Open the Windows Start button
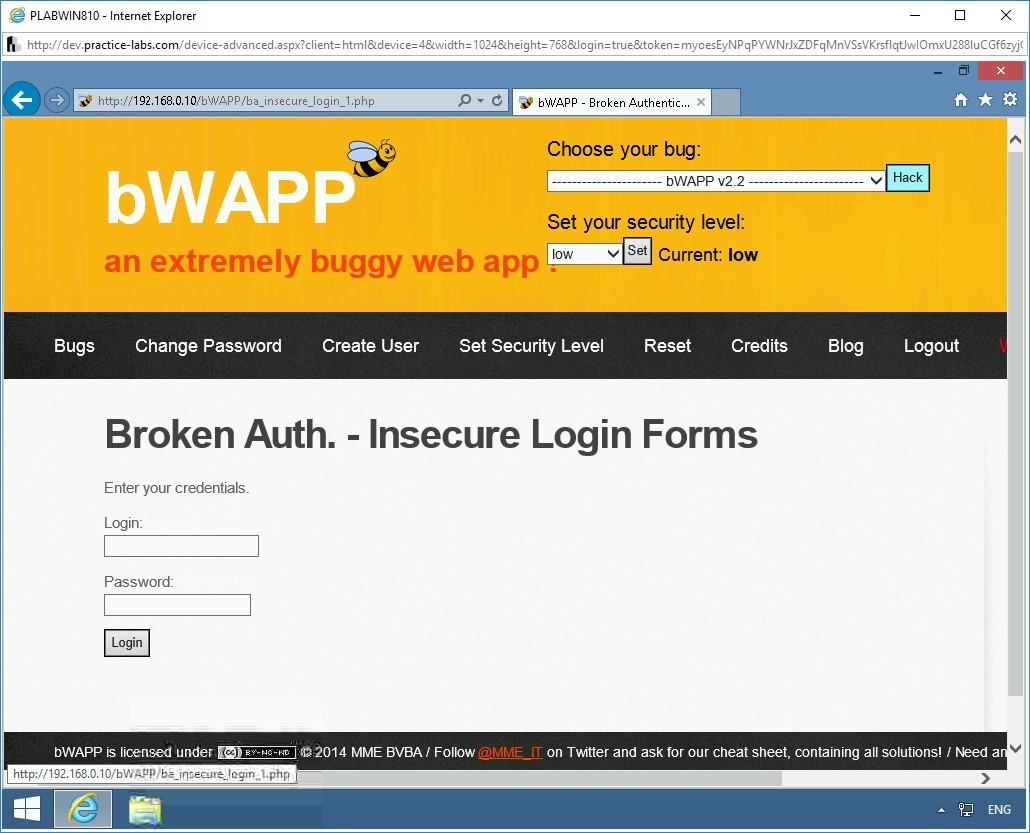Screen dimensions: 1030x833 (26, 808)
